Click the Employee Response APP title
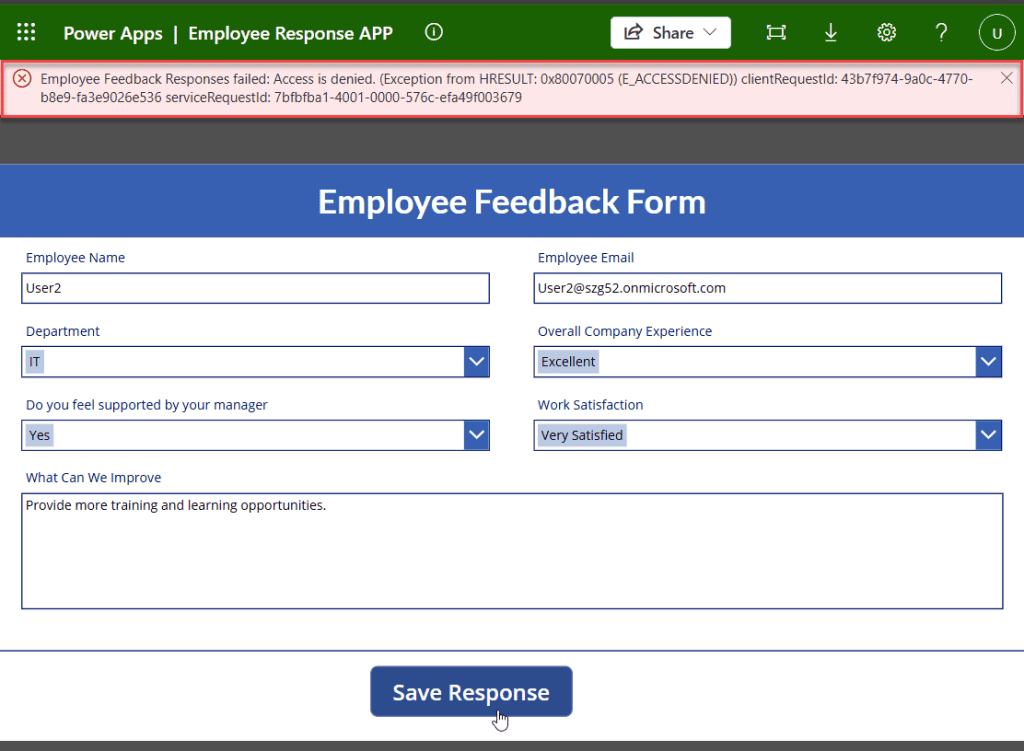 (x=290, y=33)
